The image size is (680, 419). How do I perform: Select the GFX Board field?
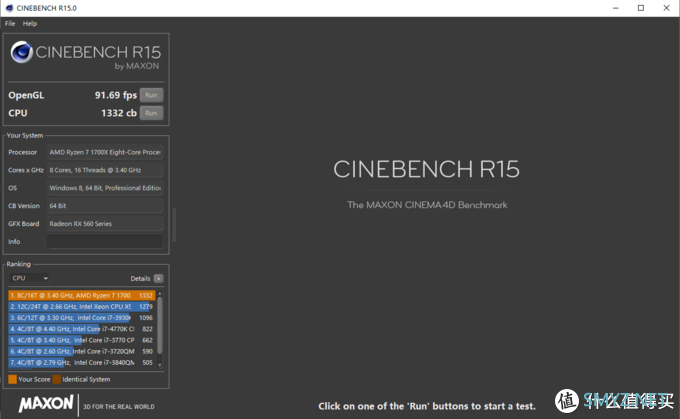tap(105, 223)
